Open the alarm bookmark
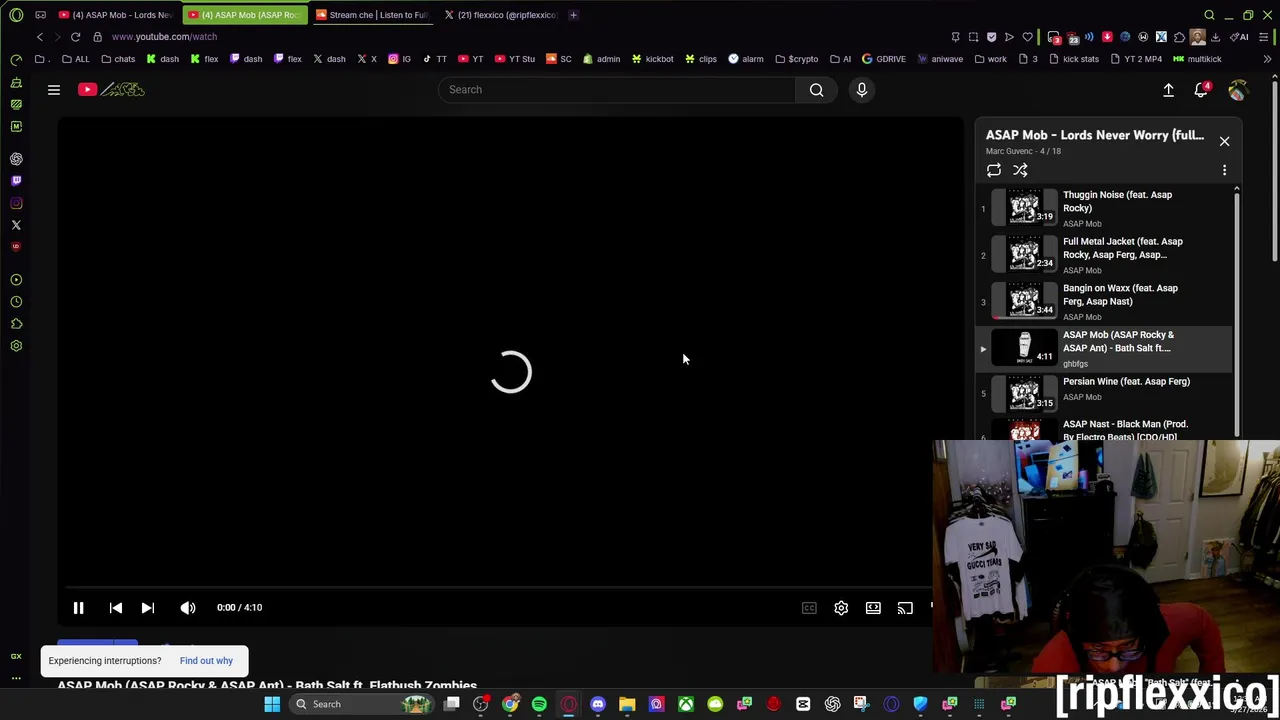 tap(746, 59)
